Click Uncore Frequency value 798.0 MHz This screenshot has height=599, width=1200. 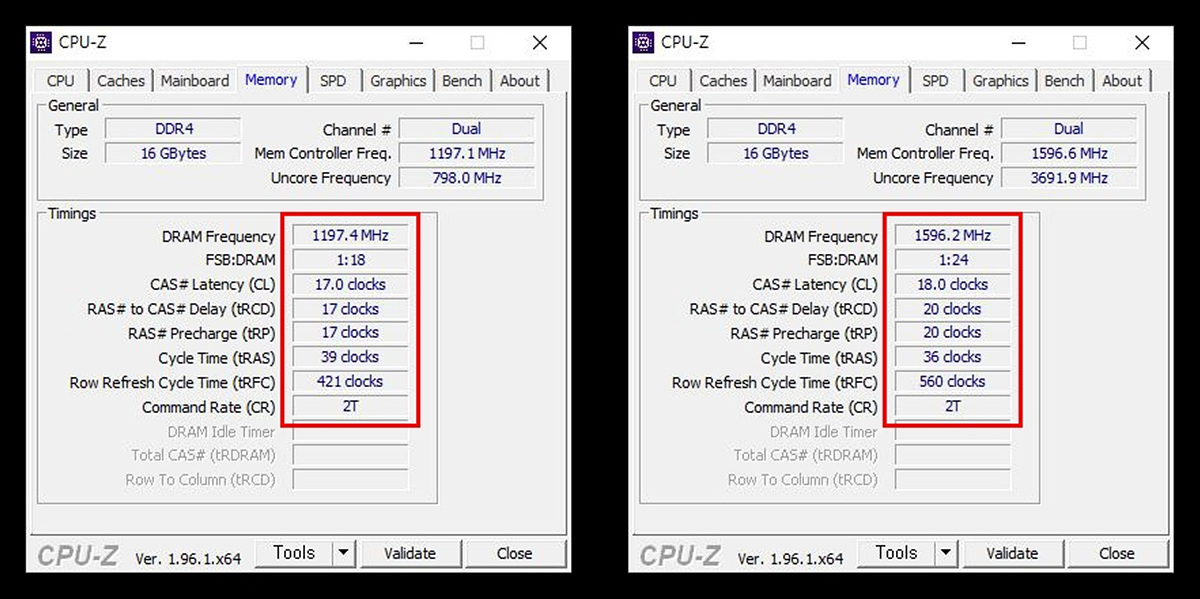click(466, 178)
